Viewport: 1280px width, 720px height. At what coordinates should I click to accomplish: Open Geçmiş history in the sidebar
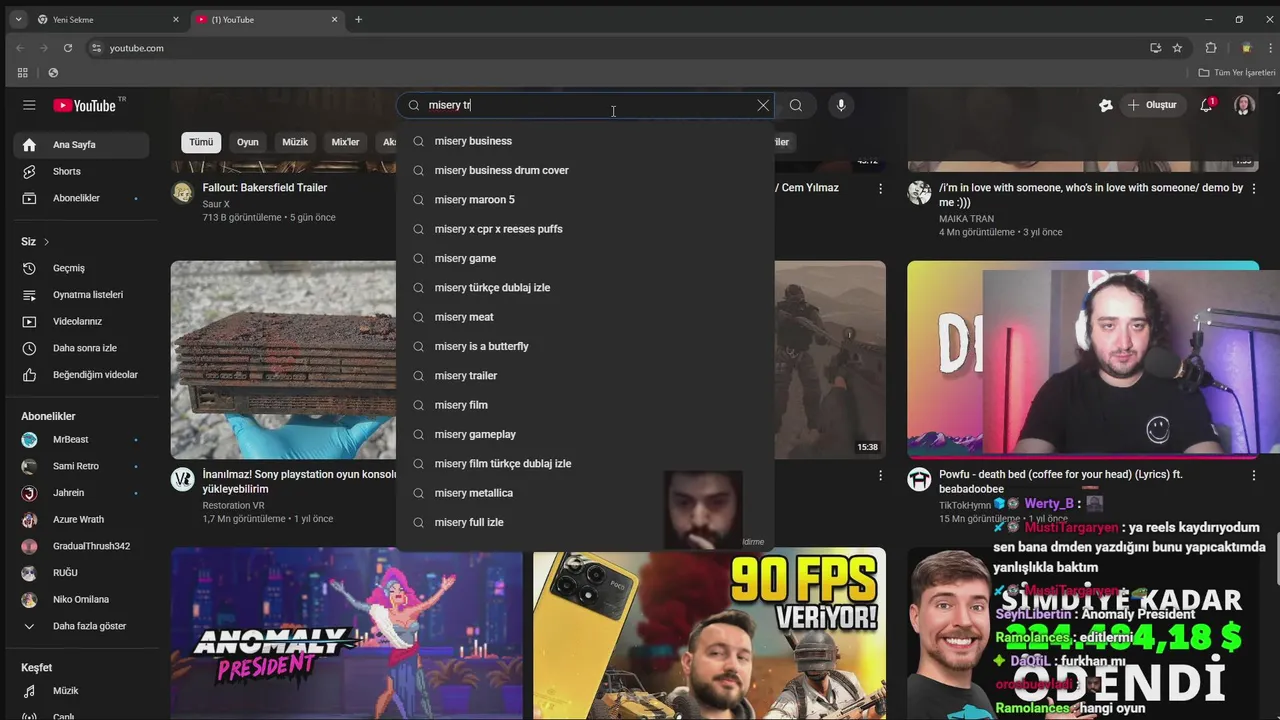point(81,268)
